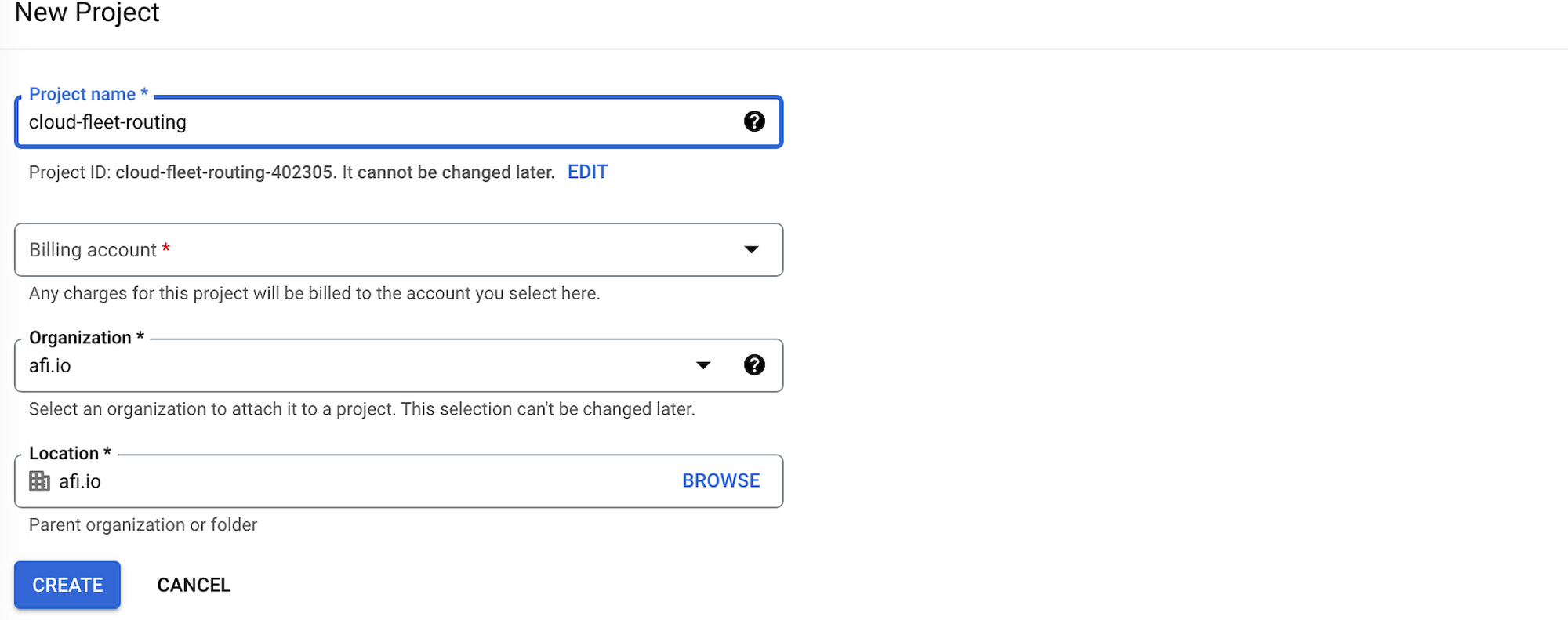Click BROWSE to pick a parent location
Screen dimensions: 1568x620
720,480
